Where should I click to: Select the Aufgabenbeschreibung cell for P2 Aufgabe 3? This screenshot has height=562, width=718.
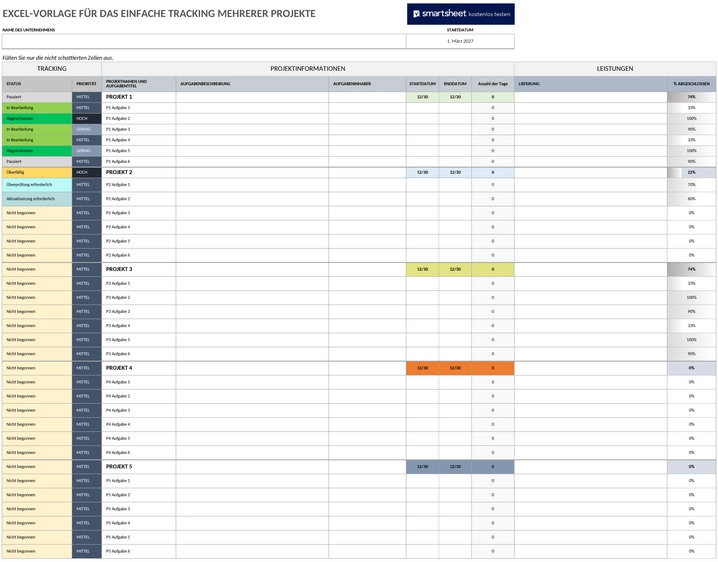[252, 213]
